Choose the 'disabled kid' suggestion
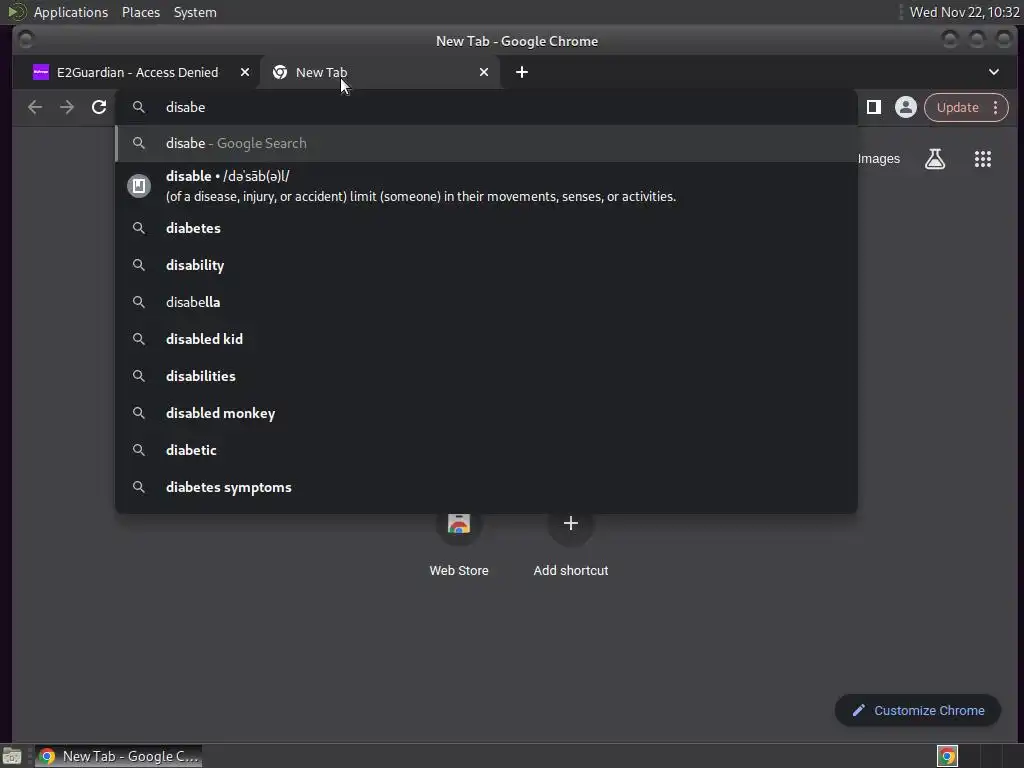 click(x=486, y=339)
